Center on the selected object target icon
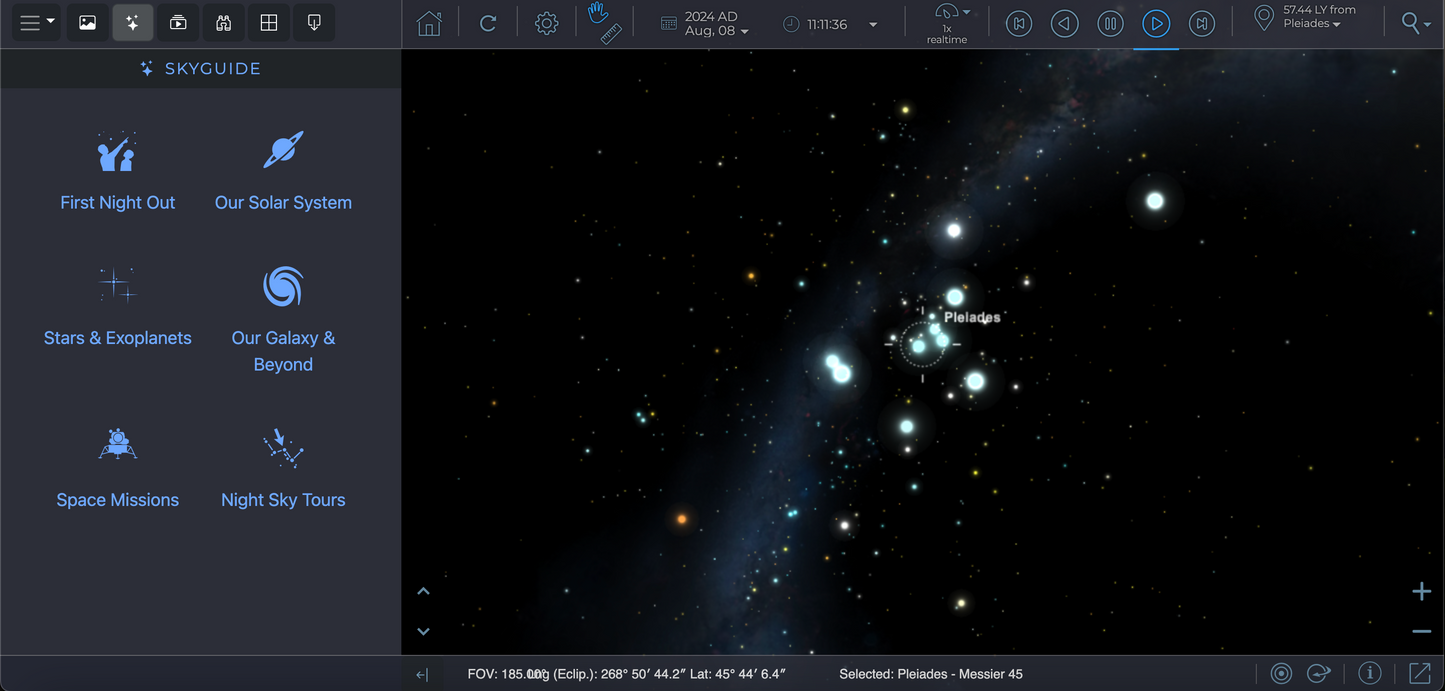 coord(1281,673)
